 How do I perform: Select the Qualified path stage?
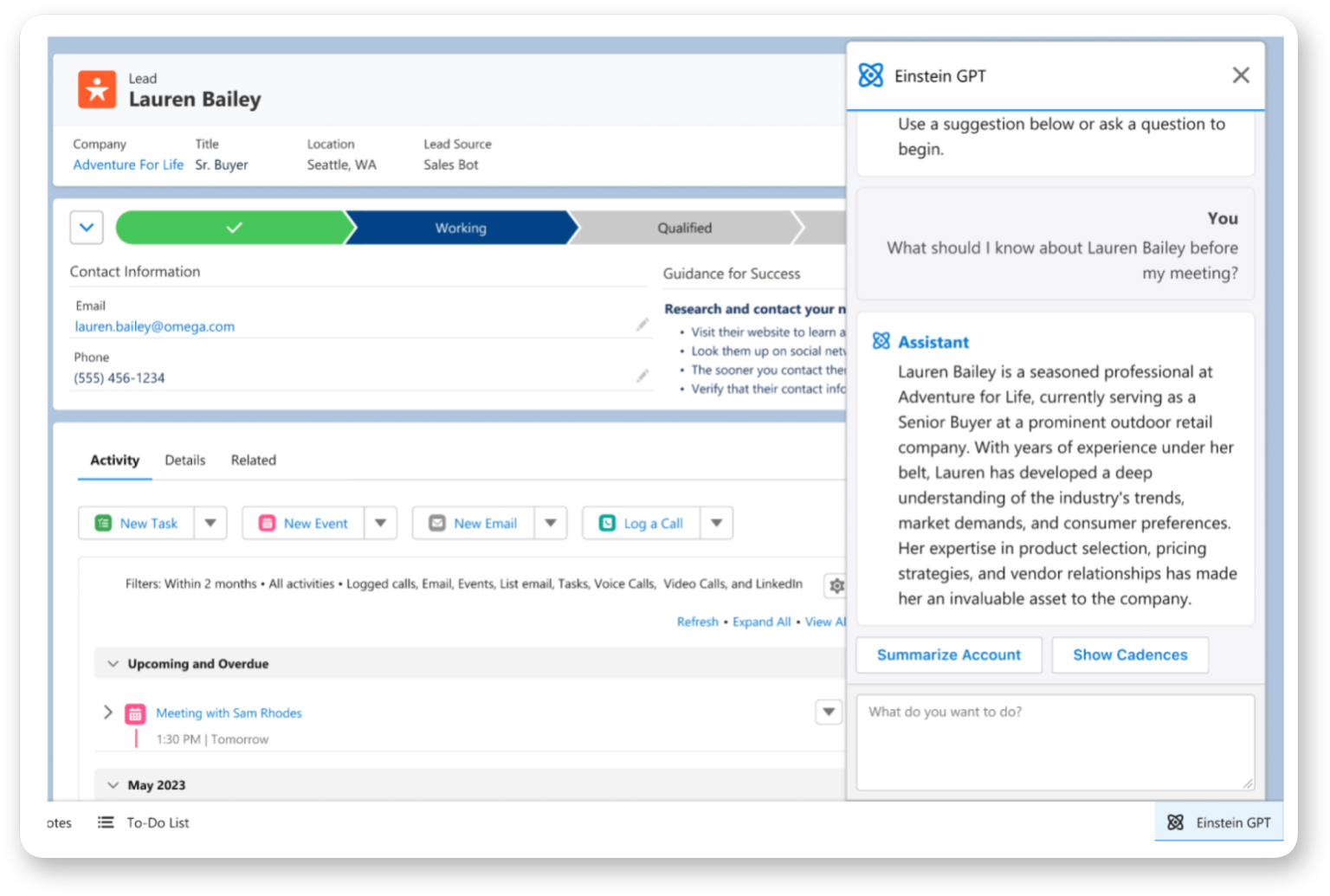[684, 228]
